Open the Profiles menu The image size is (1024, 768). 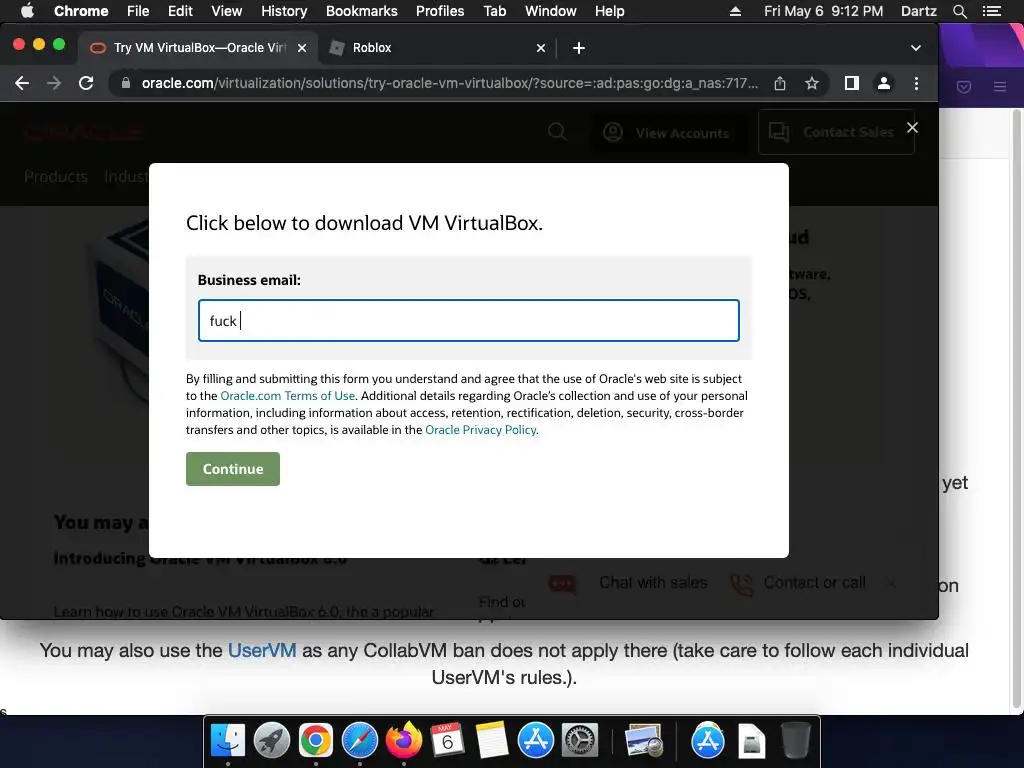[440, 11]
